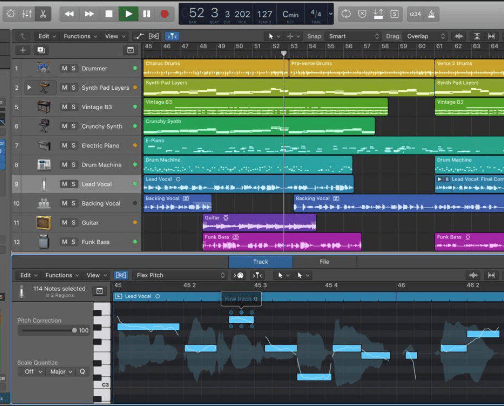Mute the Lead Vocal track
Screen dimensions: 504x406
(x=64, y=184)
